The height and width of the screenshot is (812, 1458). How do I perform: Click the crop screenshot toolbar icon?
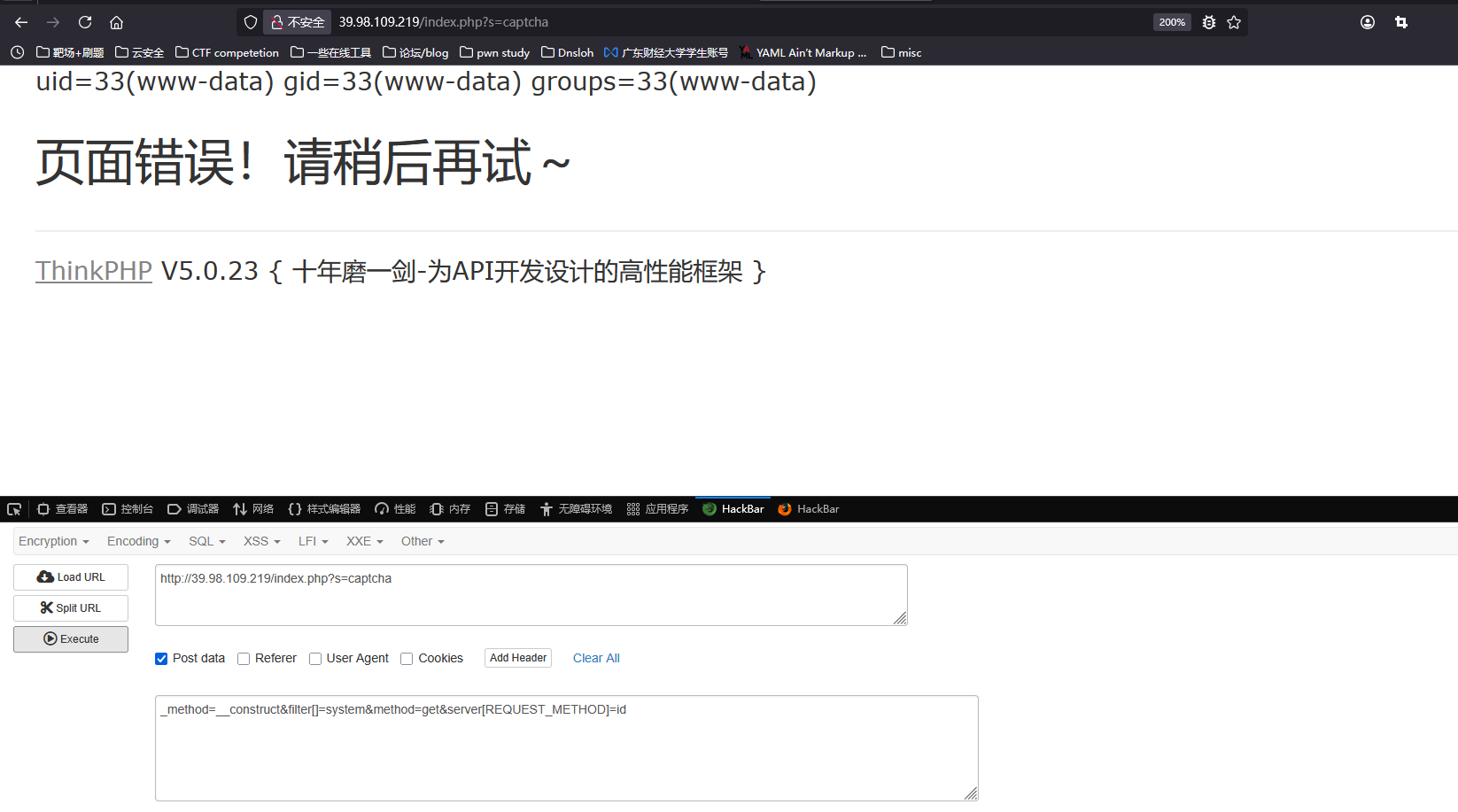1401,22
